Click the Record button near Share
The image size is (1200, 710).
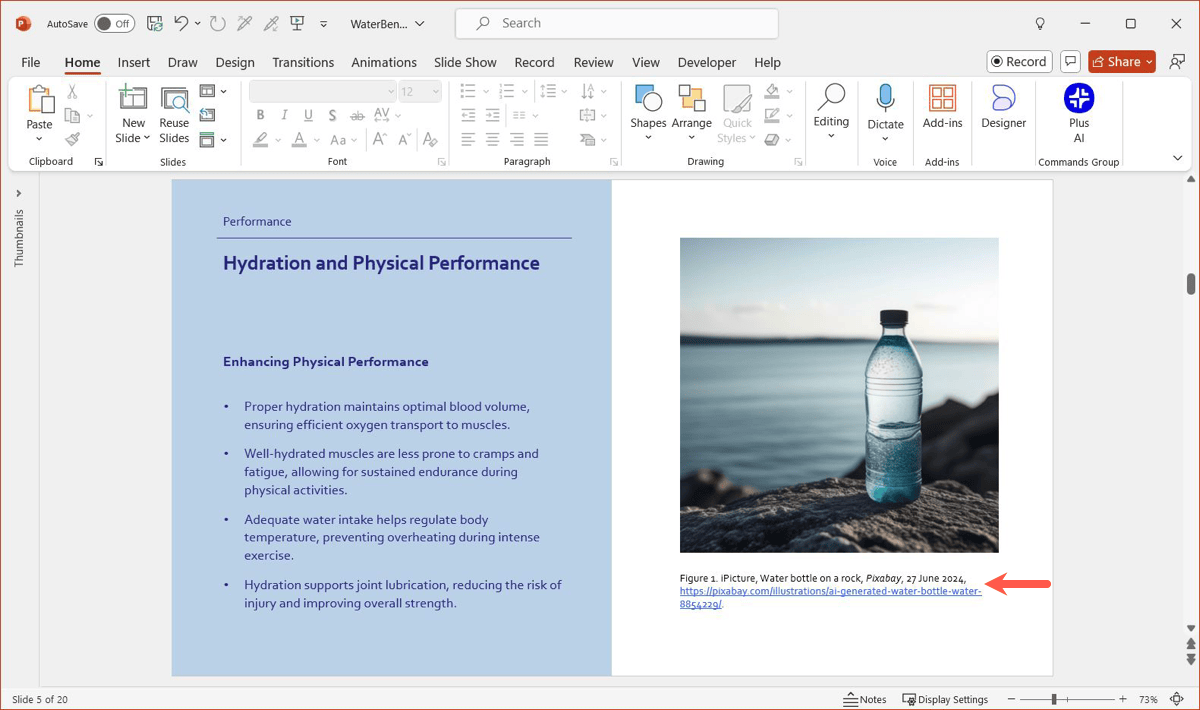click(x=1019, y=62)
